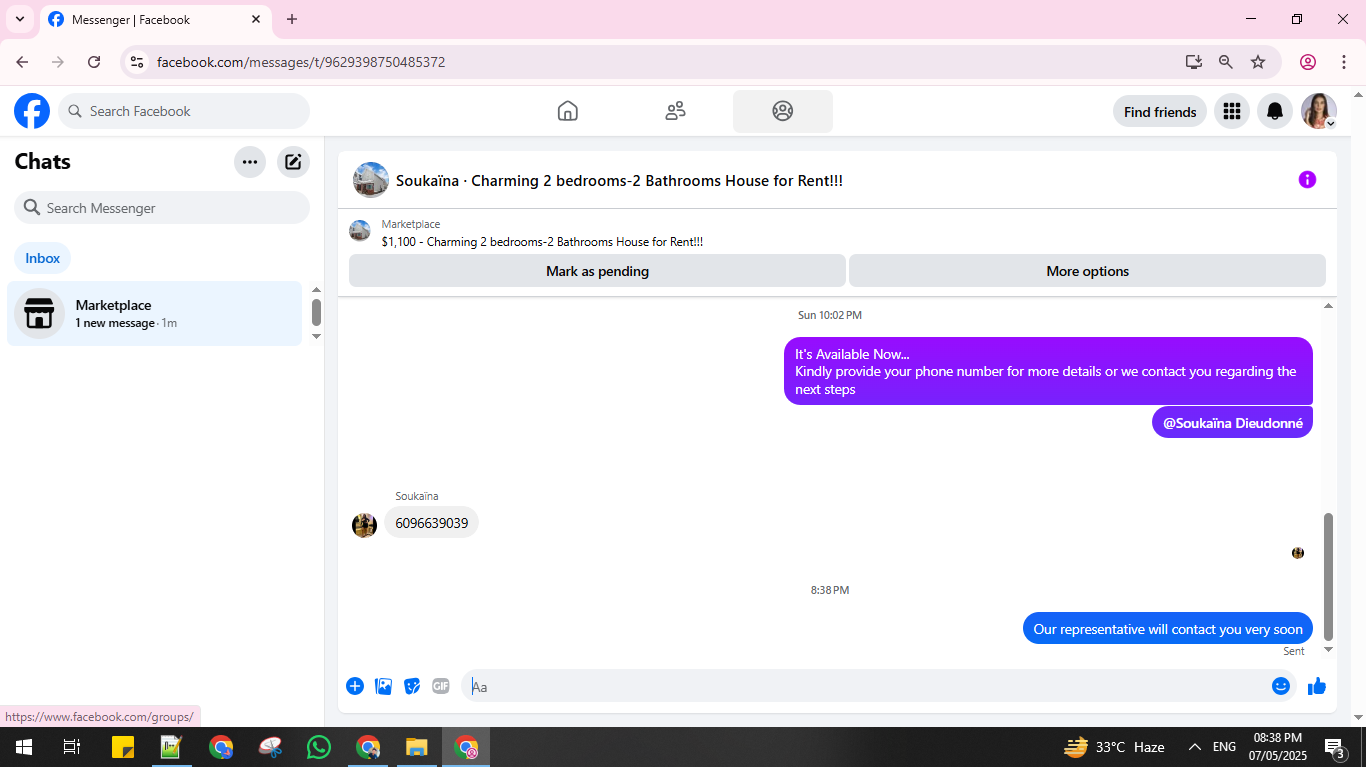The width and height of the screenshot is (1366, 767).
Task: Choose a GIF with GIF icon
Action: [441, 686]
